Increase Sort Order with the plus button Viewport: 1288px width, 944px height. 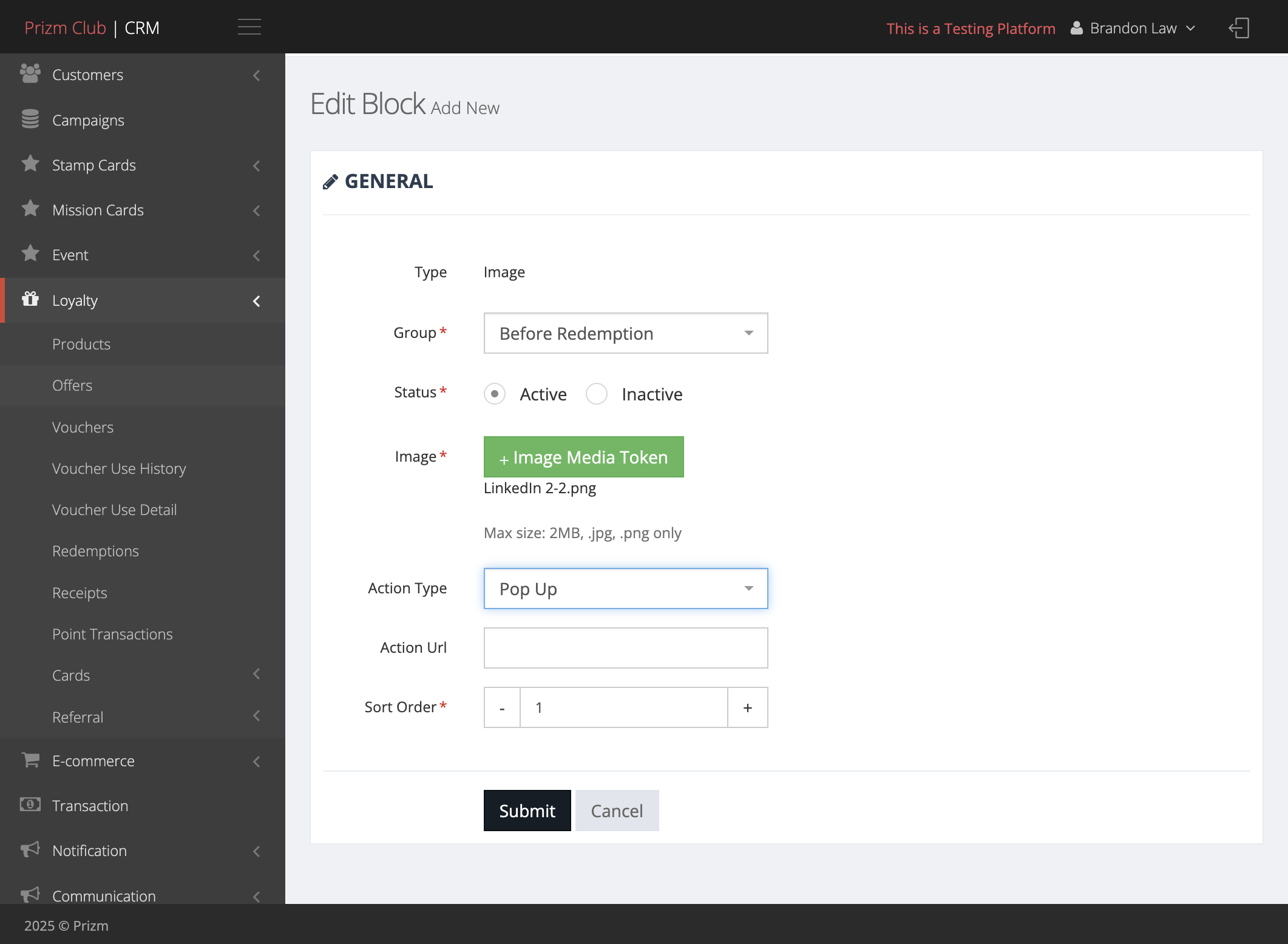click(748, 707)
